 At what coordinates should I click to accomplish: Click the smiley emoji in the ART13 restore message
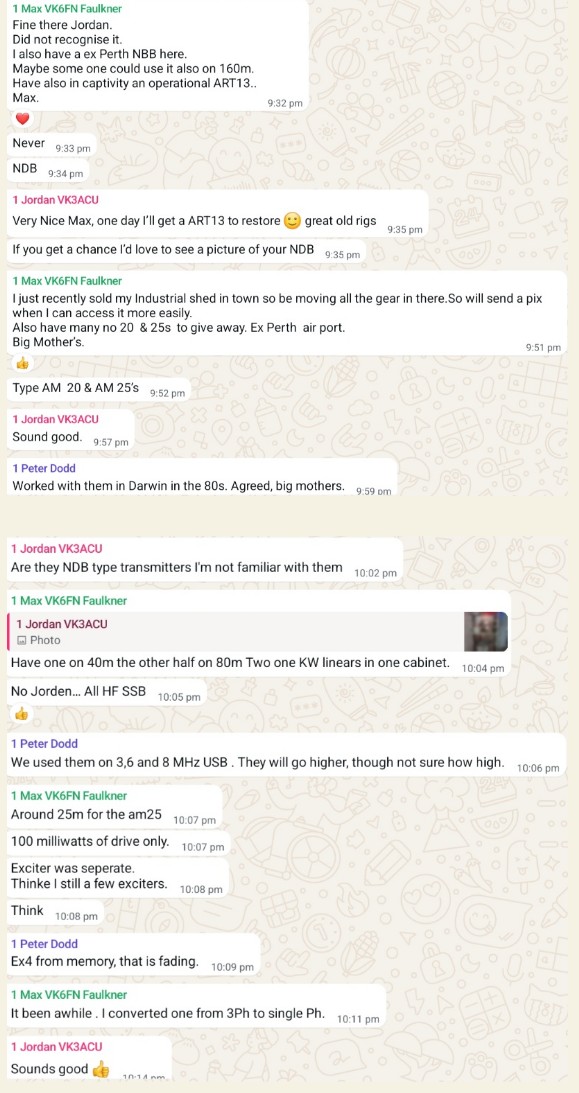point(293,221)
